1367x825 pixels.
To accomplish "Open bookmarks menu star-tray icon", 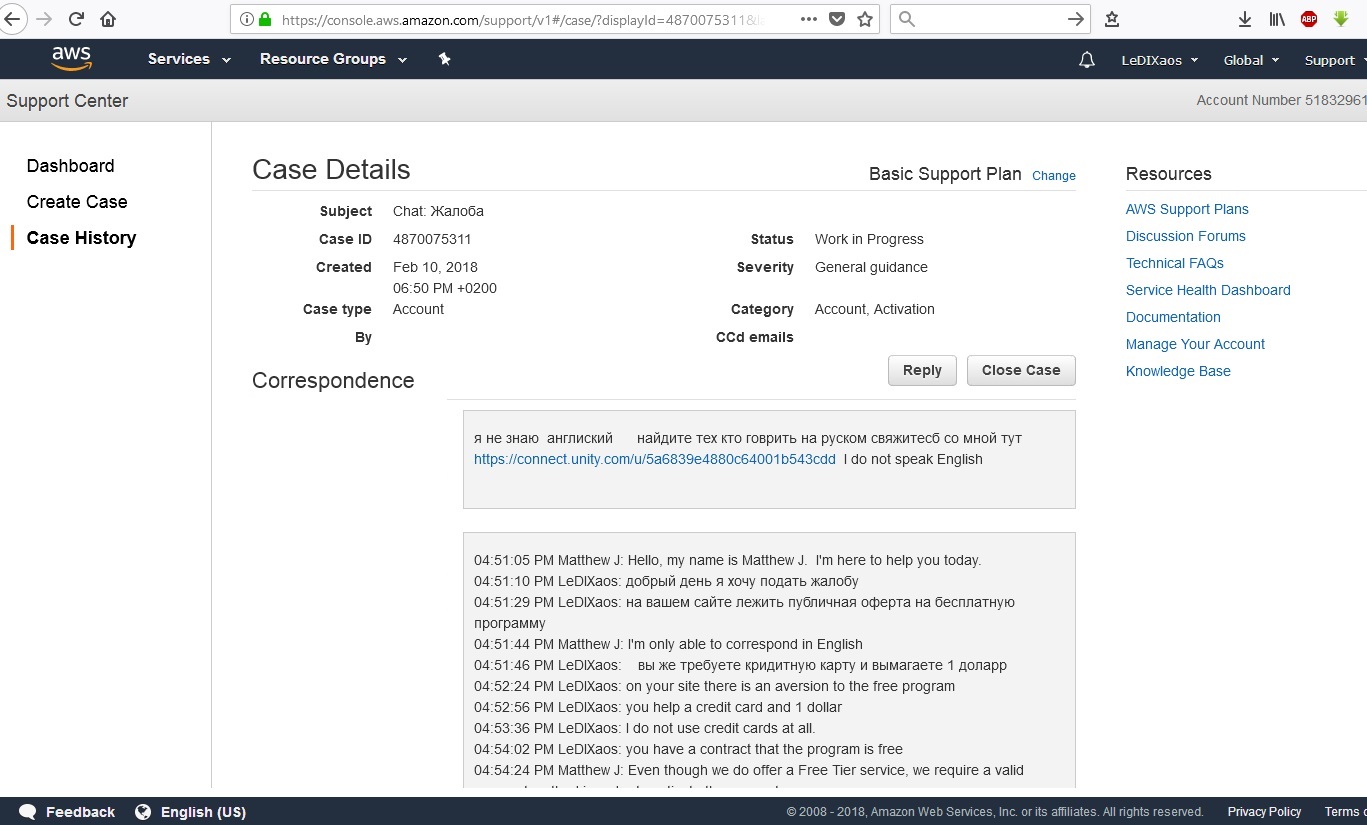I will pyautogui.click(x=1112, y=19).
